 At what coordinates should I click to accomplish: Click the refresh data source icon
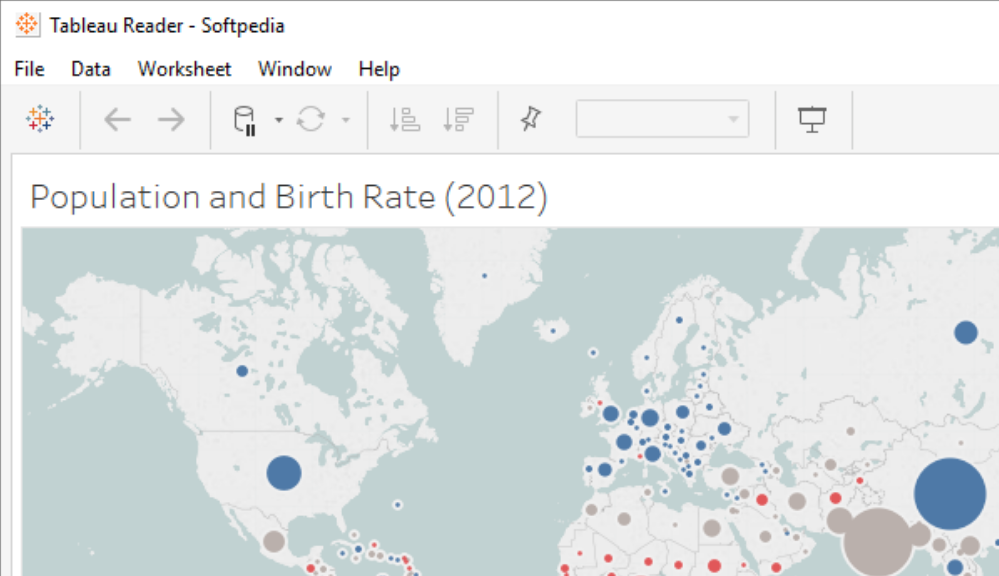tap(311, 118)
